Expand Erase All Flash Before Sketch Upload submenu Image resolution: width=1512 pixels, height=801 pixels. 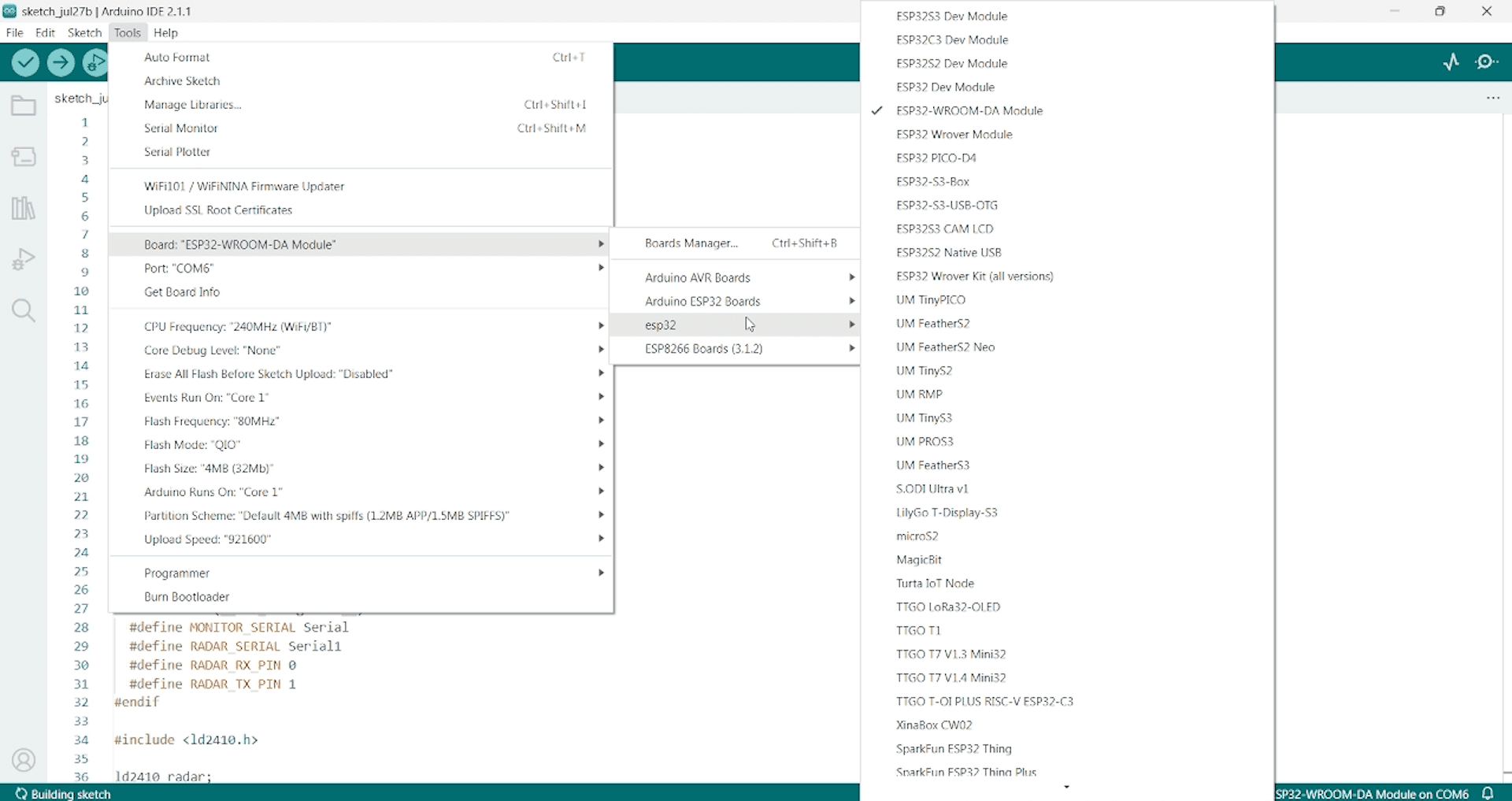click(361, 373)
